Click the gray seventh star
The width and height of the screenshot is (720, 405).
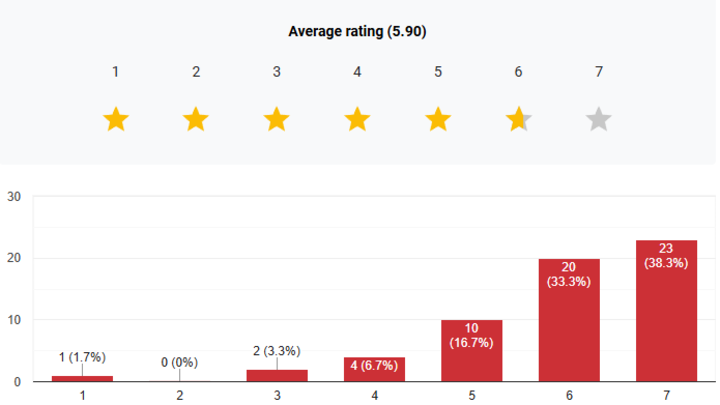click(599, 120)
